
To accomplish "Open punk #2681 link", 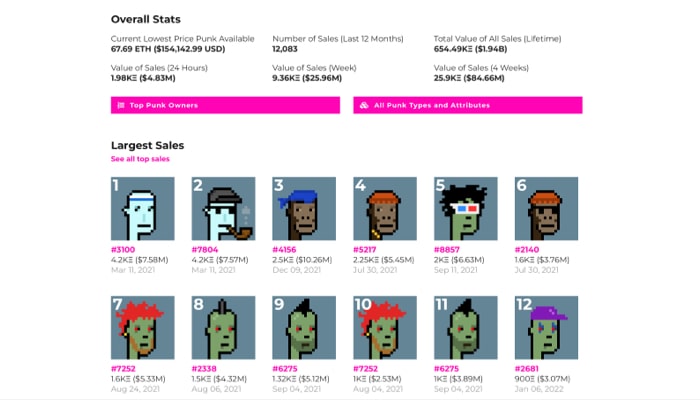I will click(527, 369).
